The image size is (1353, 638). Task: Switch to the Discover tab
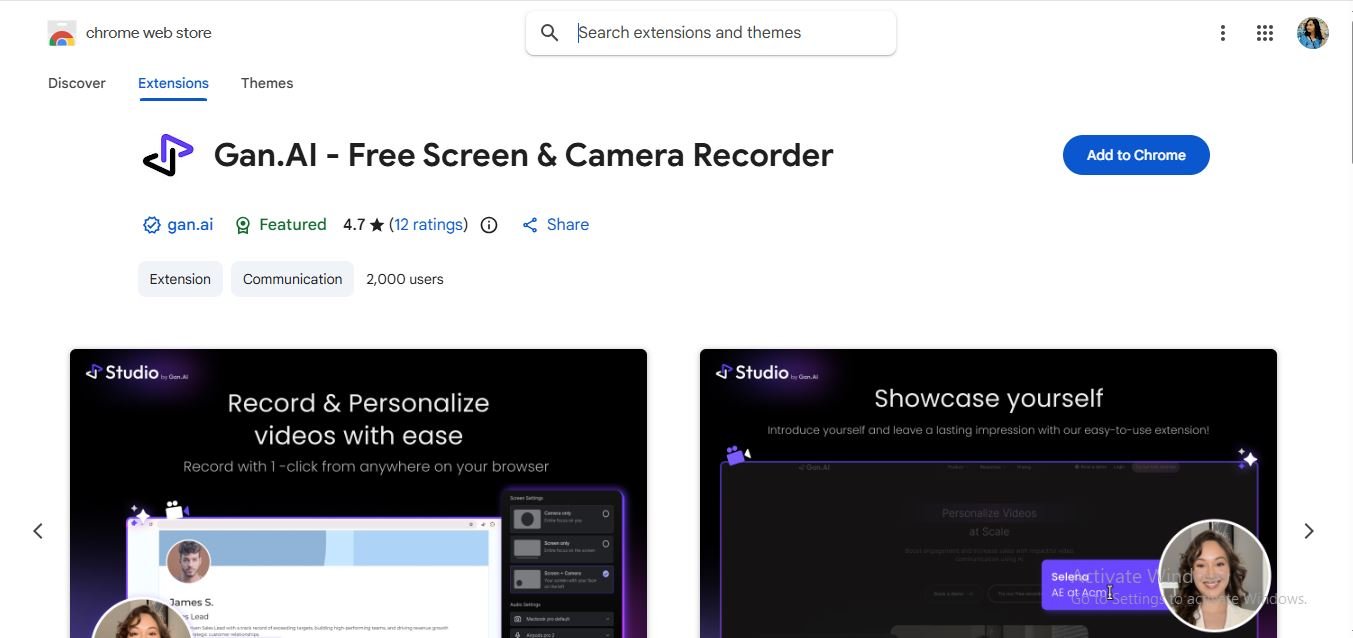[77, 83]
